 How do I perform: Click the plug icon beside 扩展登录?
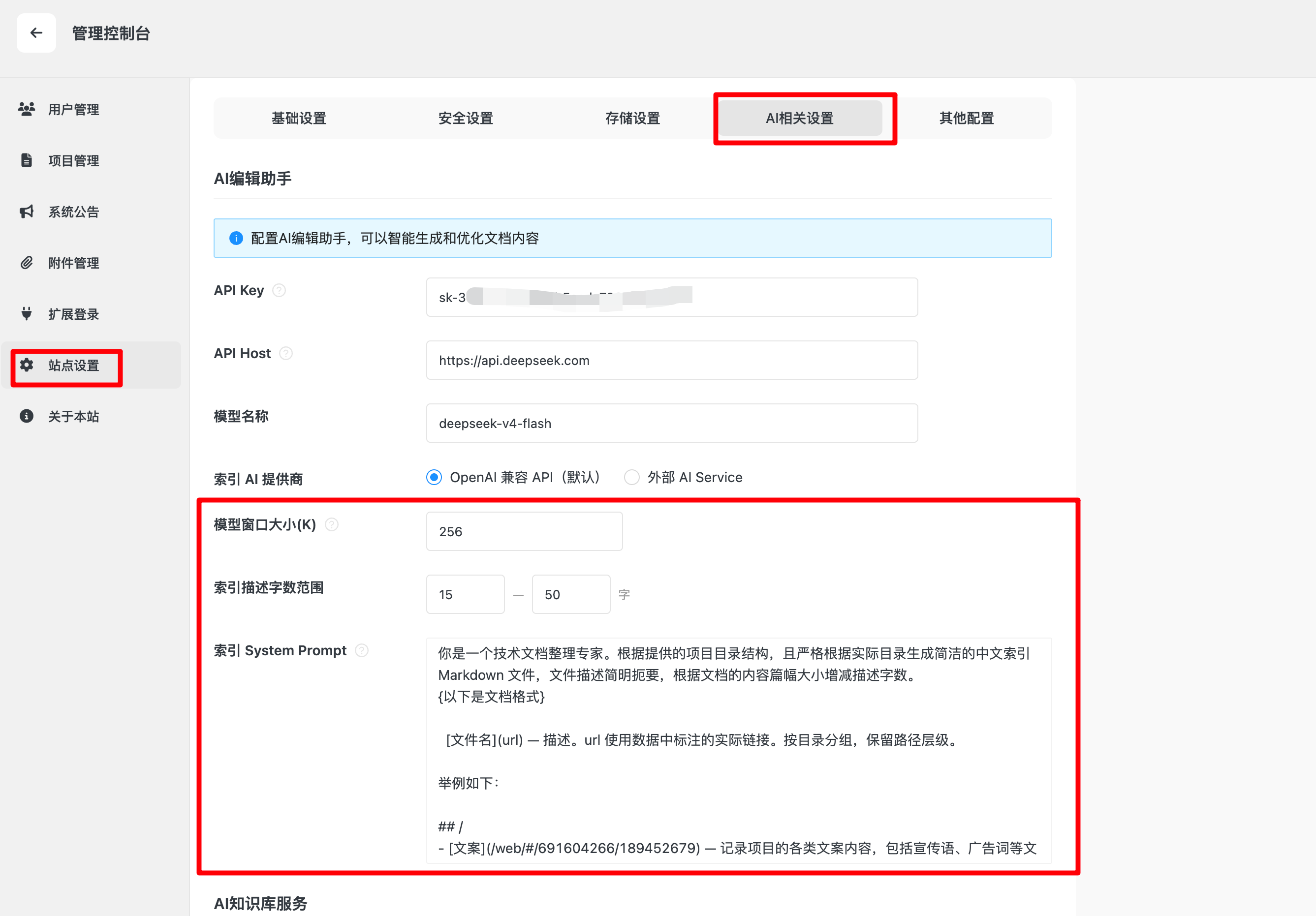click(x=27, y=313)
